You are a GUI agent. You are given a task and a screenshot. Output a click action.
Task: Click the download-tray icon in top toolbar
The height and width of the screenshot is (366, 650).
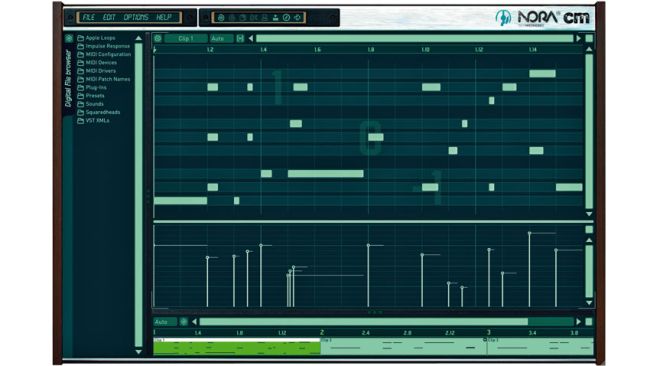[x=275, y=18]
